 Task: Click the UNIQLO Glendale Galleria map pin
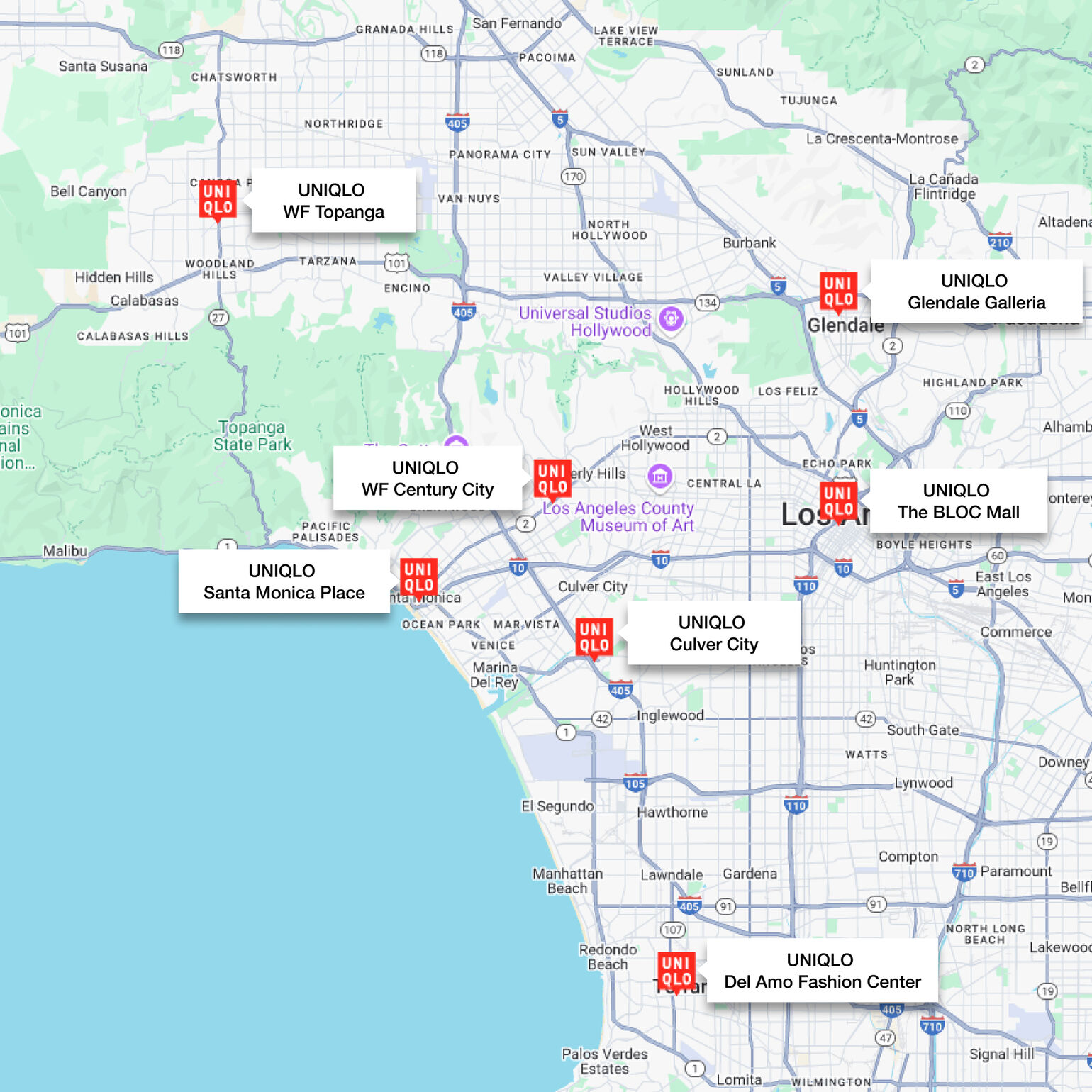838,291
